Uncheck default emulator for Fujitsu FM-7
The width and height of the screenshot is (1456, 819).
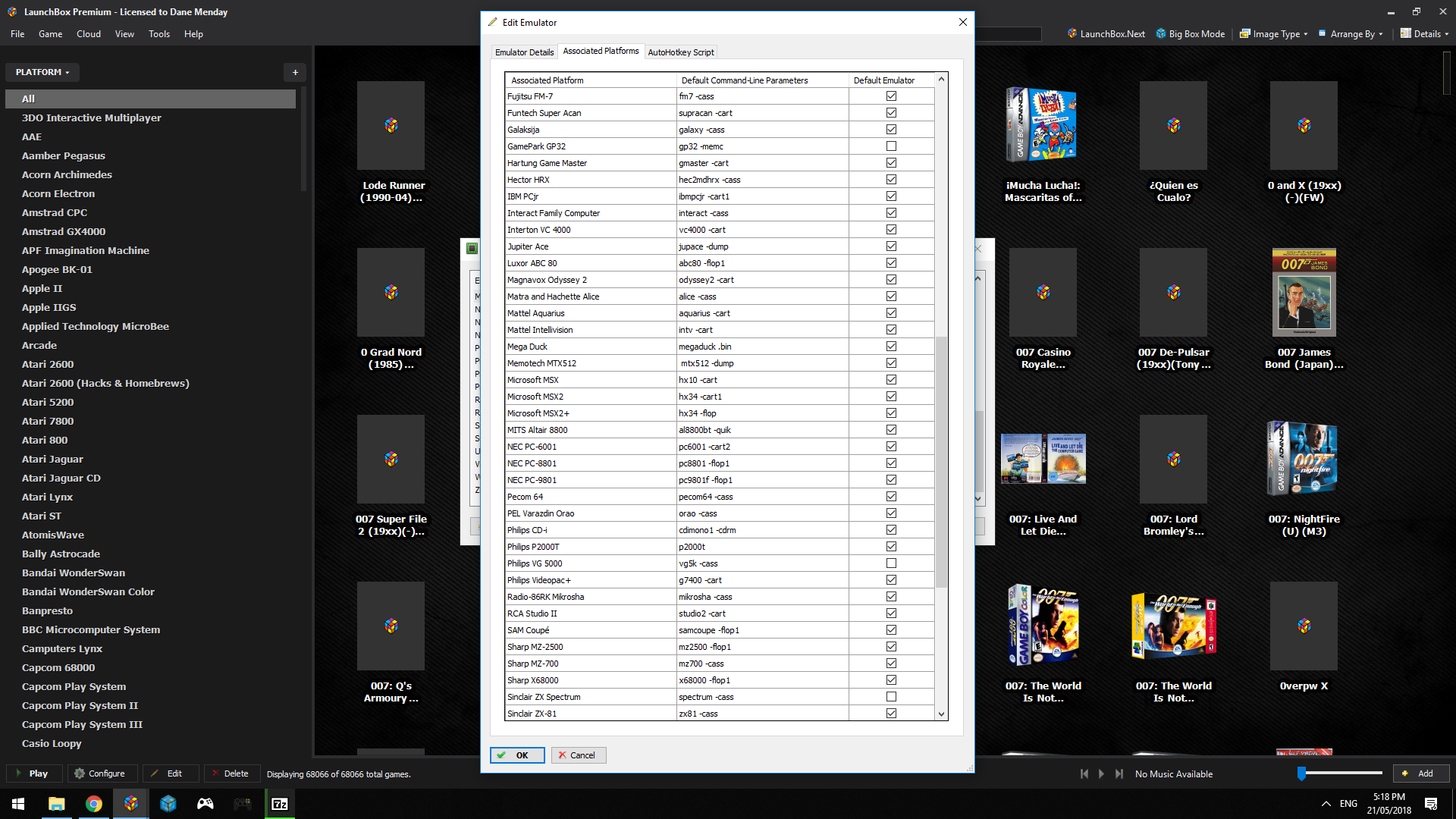coord(891,96)
